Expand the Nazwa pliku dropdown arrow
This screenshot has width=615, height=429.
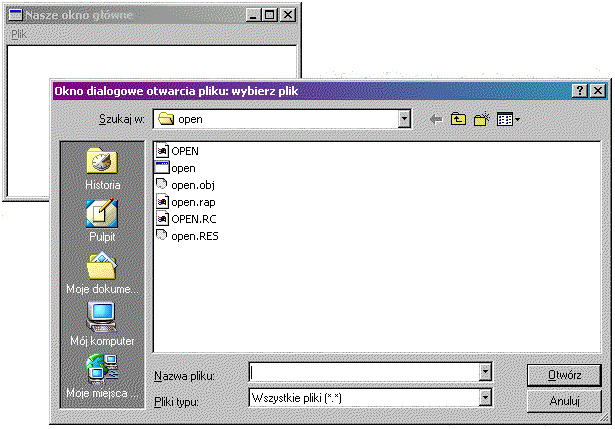(485, 373)
